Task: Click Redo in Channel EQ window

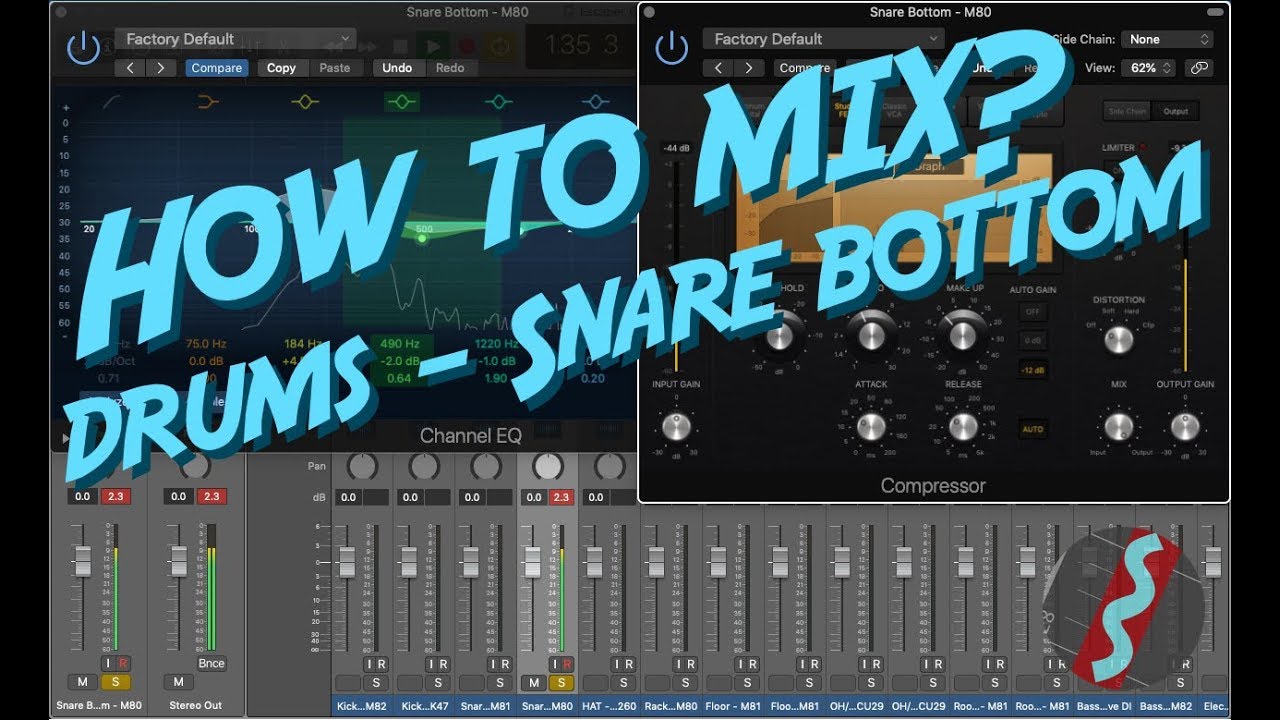Action: 450,68
